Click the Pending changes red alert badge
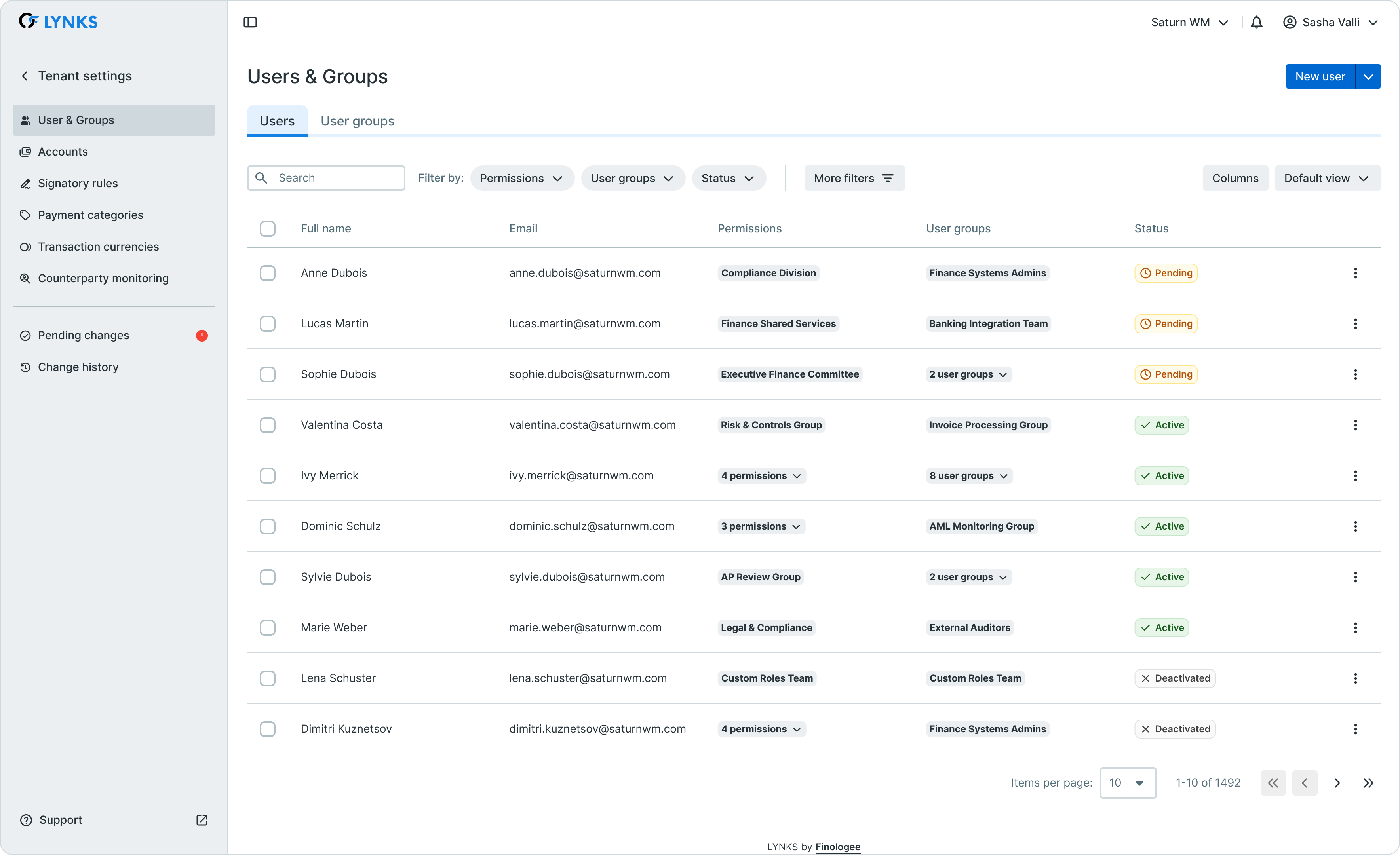This screenshot has width=1400, height=855. pos(202,336)
